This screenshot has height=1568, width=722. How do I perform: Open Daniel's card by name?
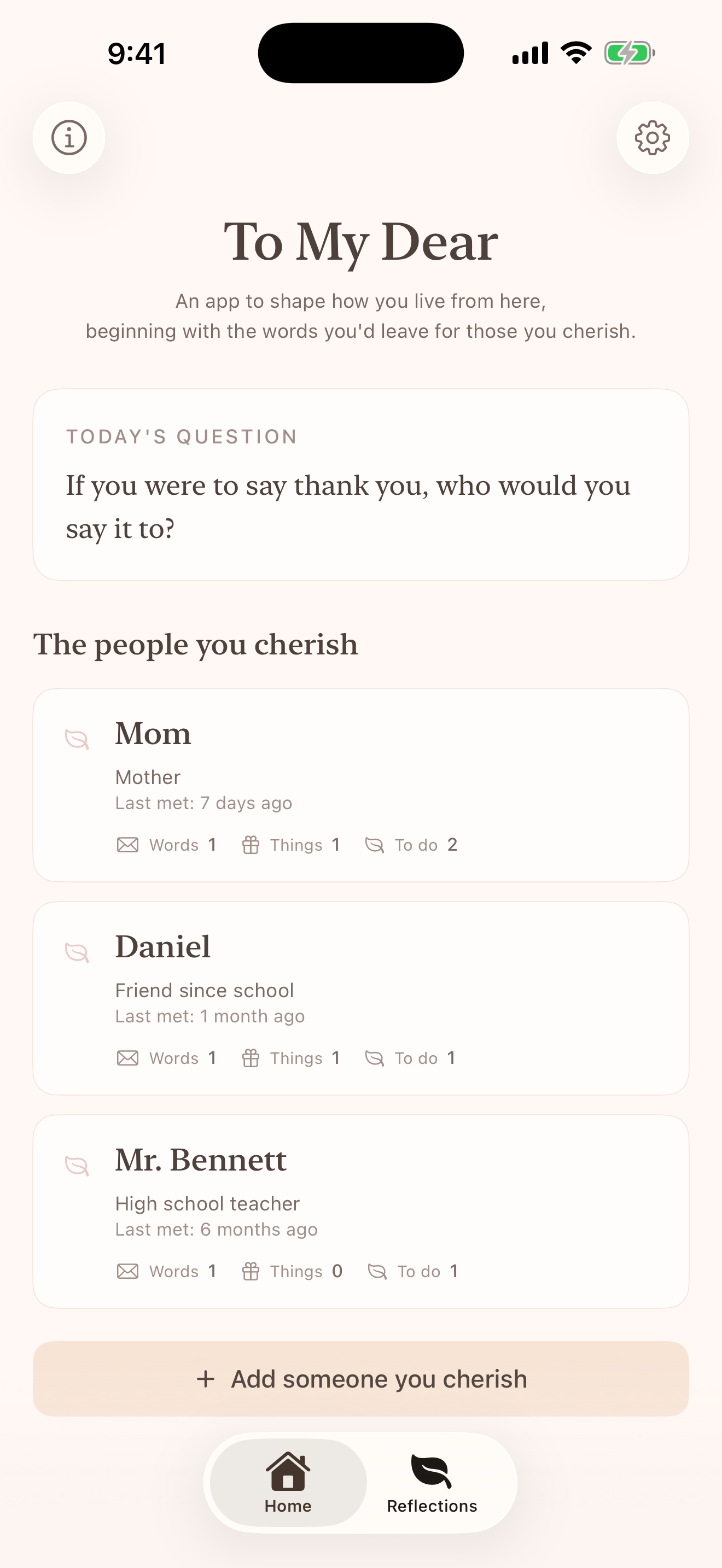click(x=163, y=946)
